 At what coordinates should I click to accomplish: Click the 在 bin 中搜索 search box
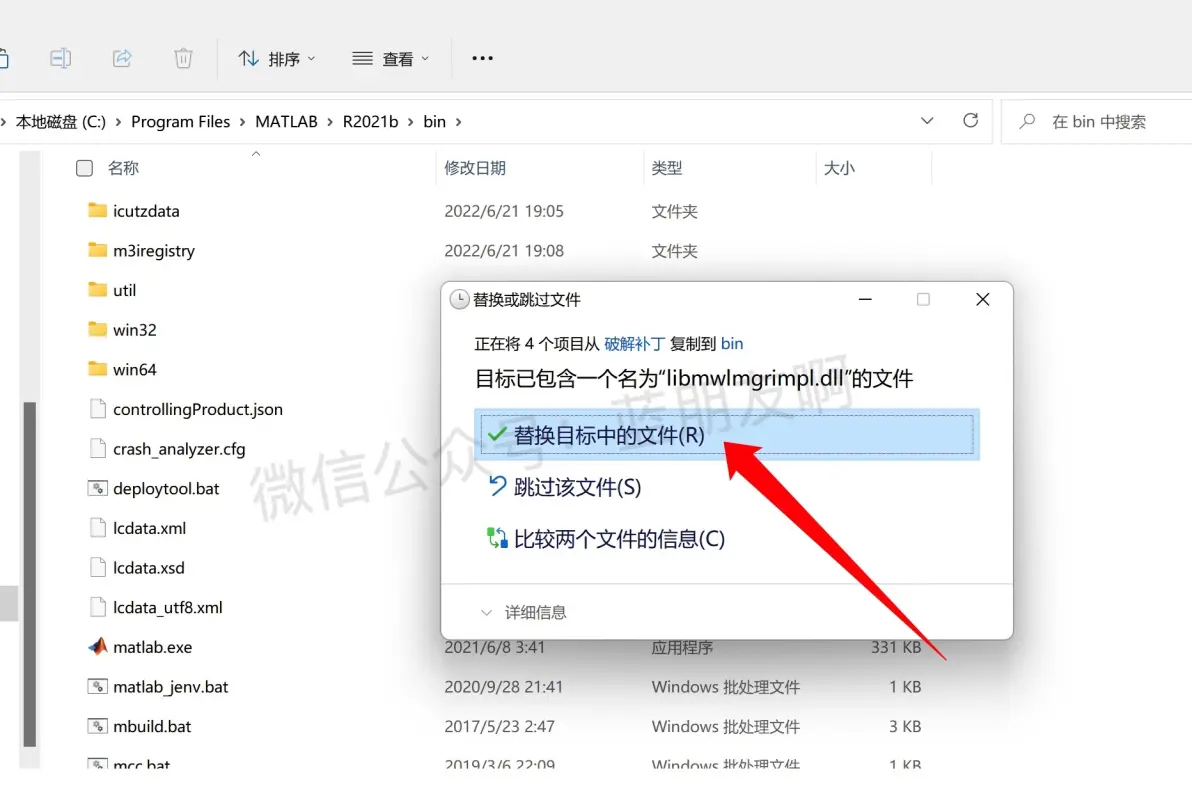click(1096, 122)
